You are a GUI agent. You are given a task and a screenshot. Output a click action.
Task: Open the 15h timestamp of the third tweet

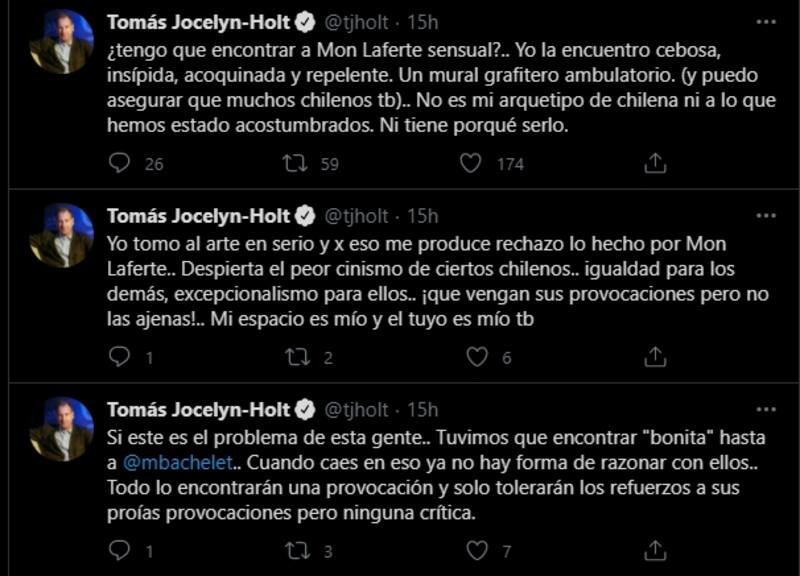point(423,409)
